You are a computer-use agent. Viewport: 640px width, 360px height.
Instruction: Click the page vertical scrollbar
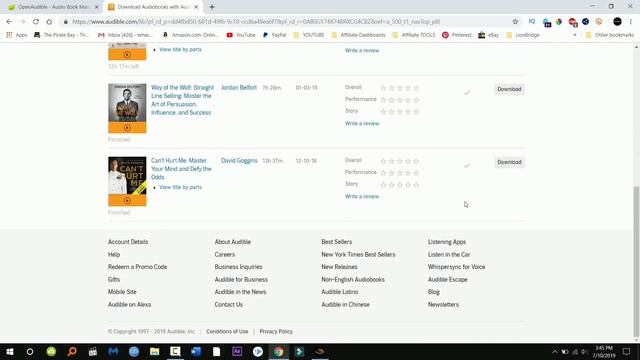(x=636, y=261)
